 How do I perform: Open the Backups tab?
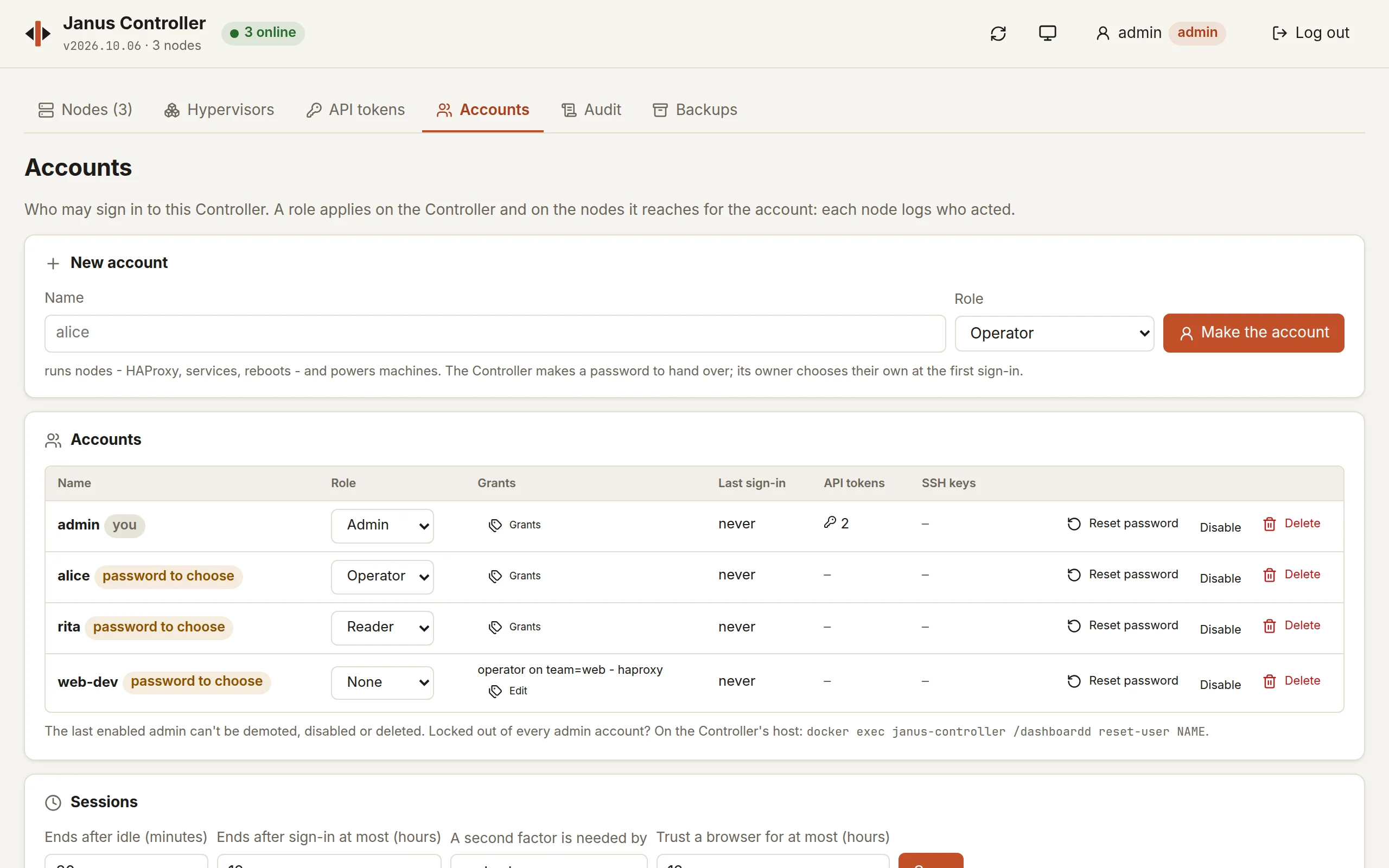click(694, 110)
